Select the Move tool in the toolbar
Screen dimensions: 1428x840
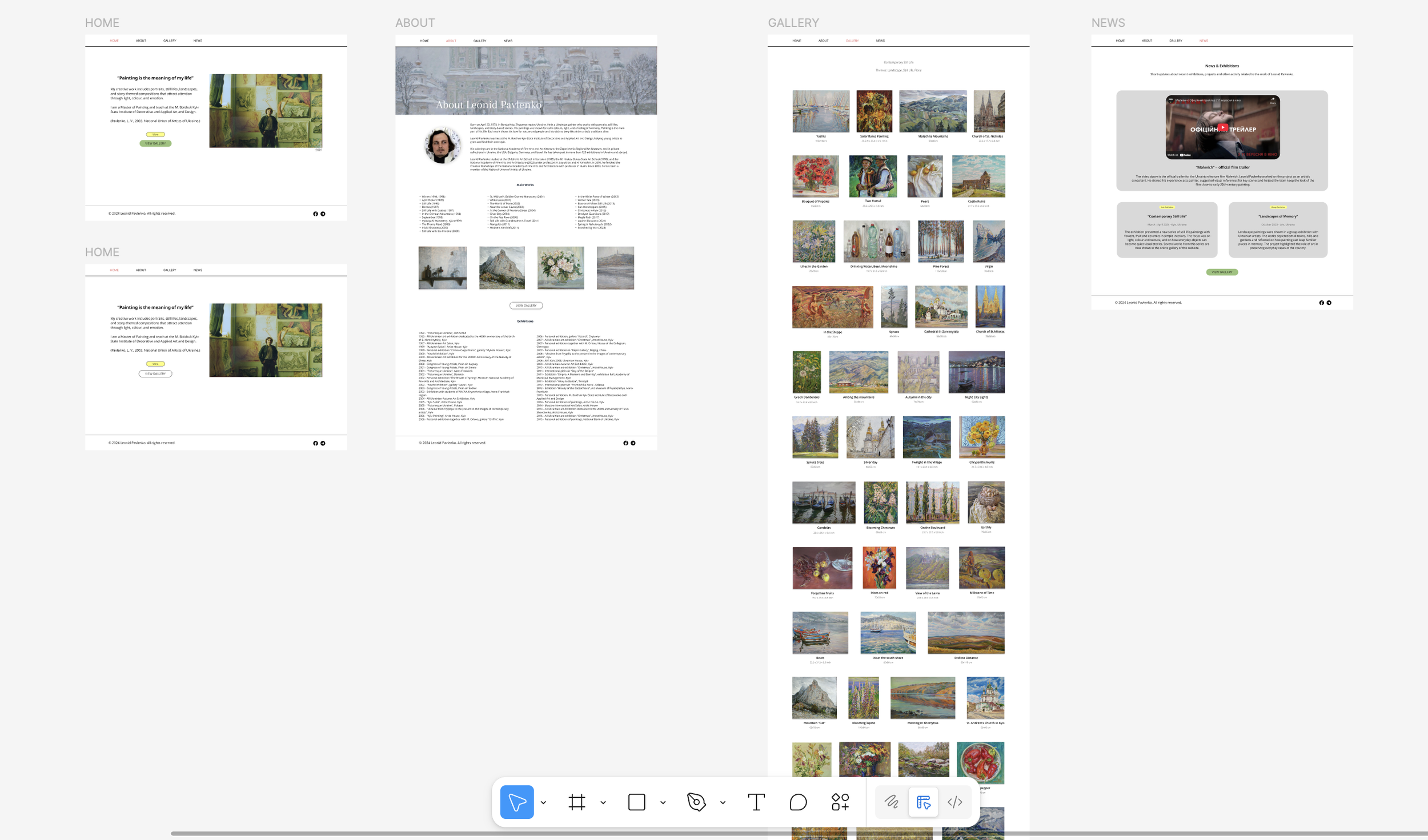click(516, 802)
